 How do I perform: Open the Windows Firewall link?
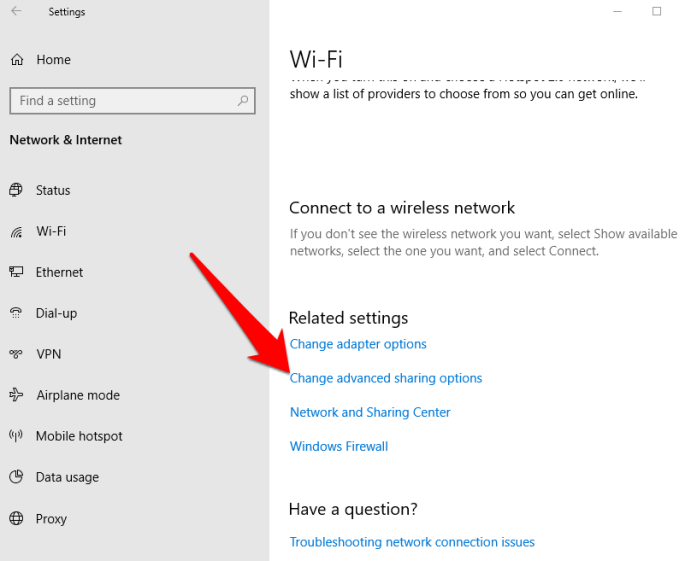pyautogui.click(x=339, y=446)
